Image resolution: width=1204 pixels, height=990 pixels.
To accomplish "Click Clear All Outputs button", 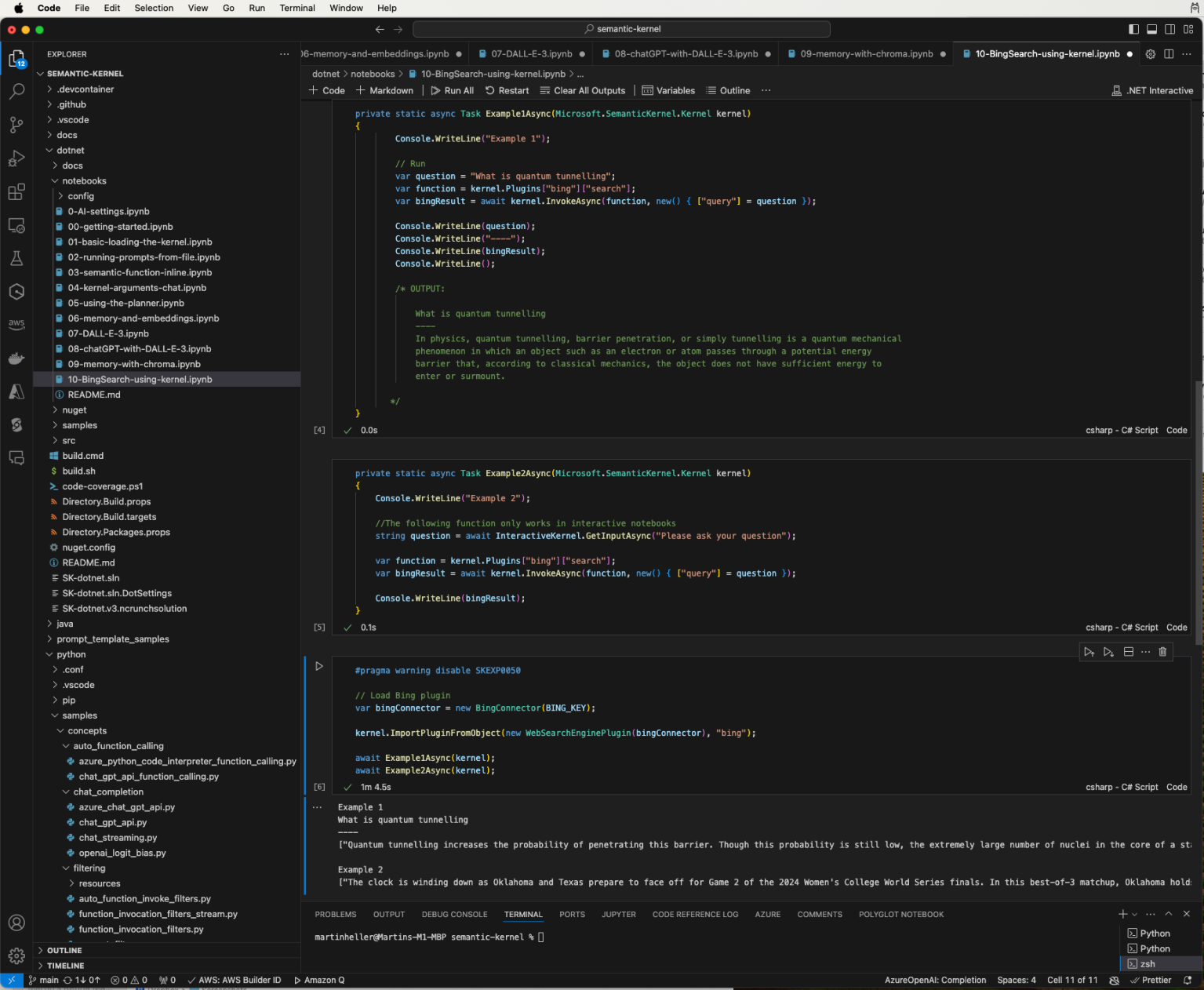I will [583, 90].
